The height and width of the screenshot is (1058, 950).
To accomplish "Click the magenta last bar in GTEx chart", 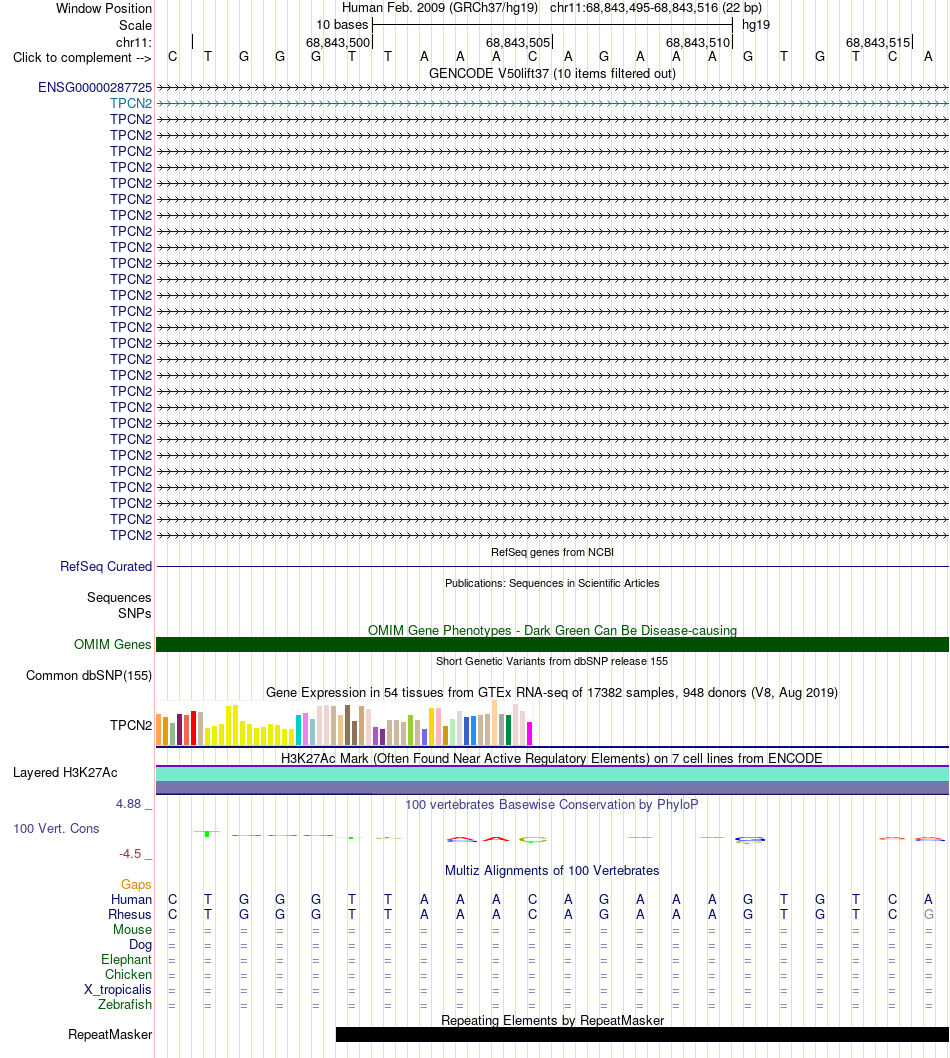I will coord(530,733).
